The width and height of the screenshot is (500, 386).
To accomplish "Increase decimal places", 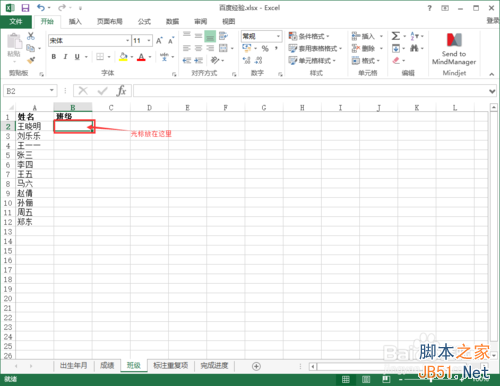I will click(246, 60).
